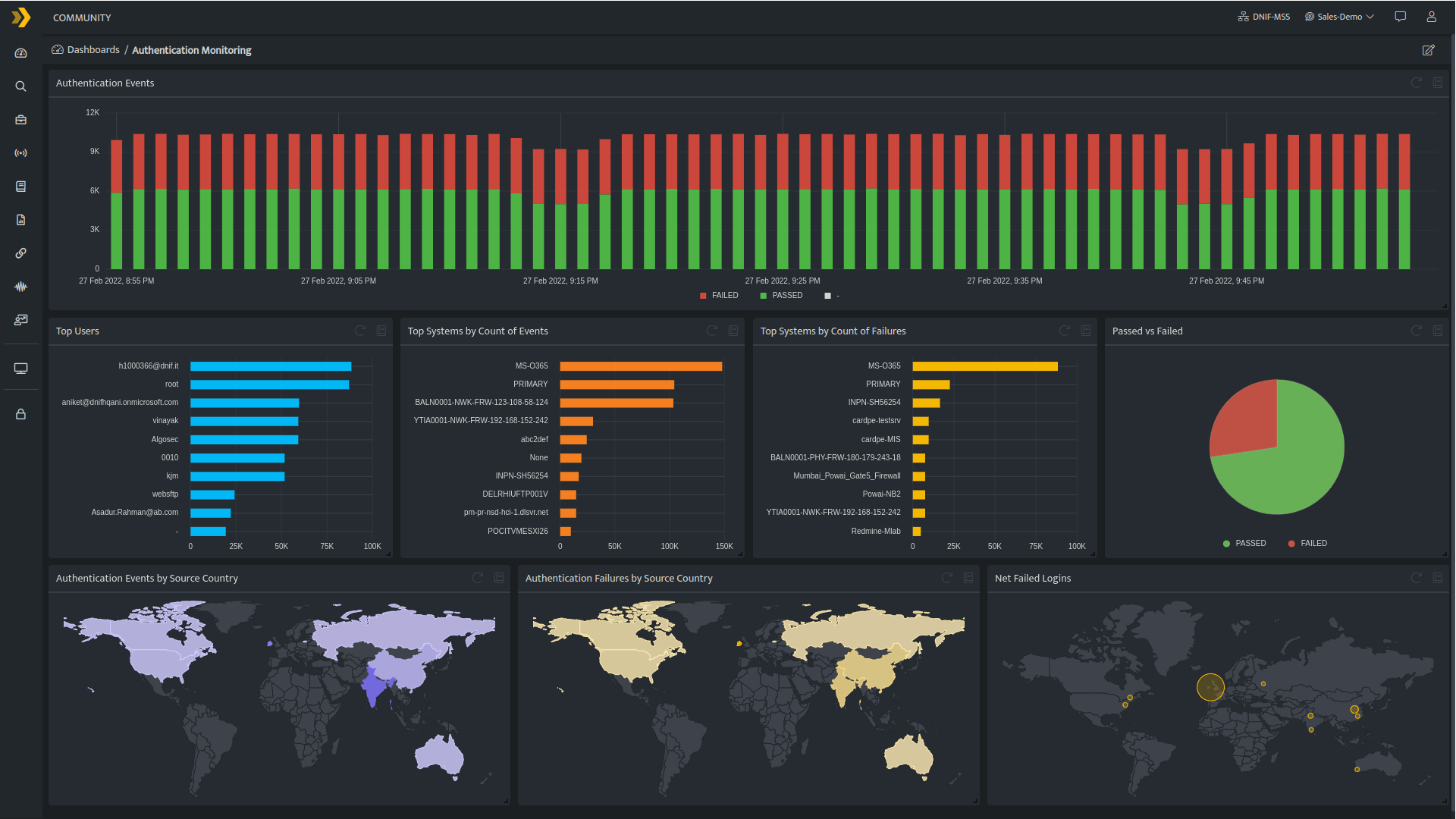
Task: Click the dashboard gauge sidebar icon
Action: [x=20, y=53]
